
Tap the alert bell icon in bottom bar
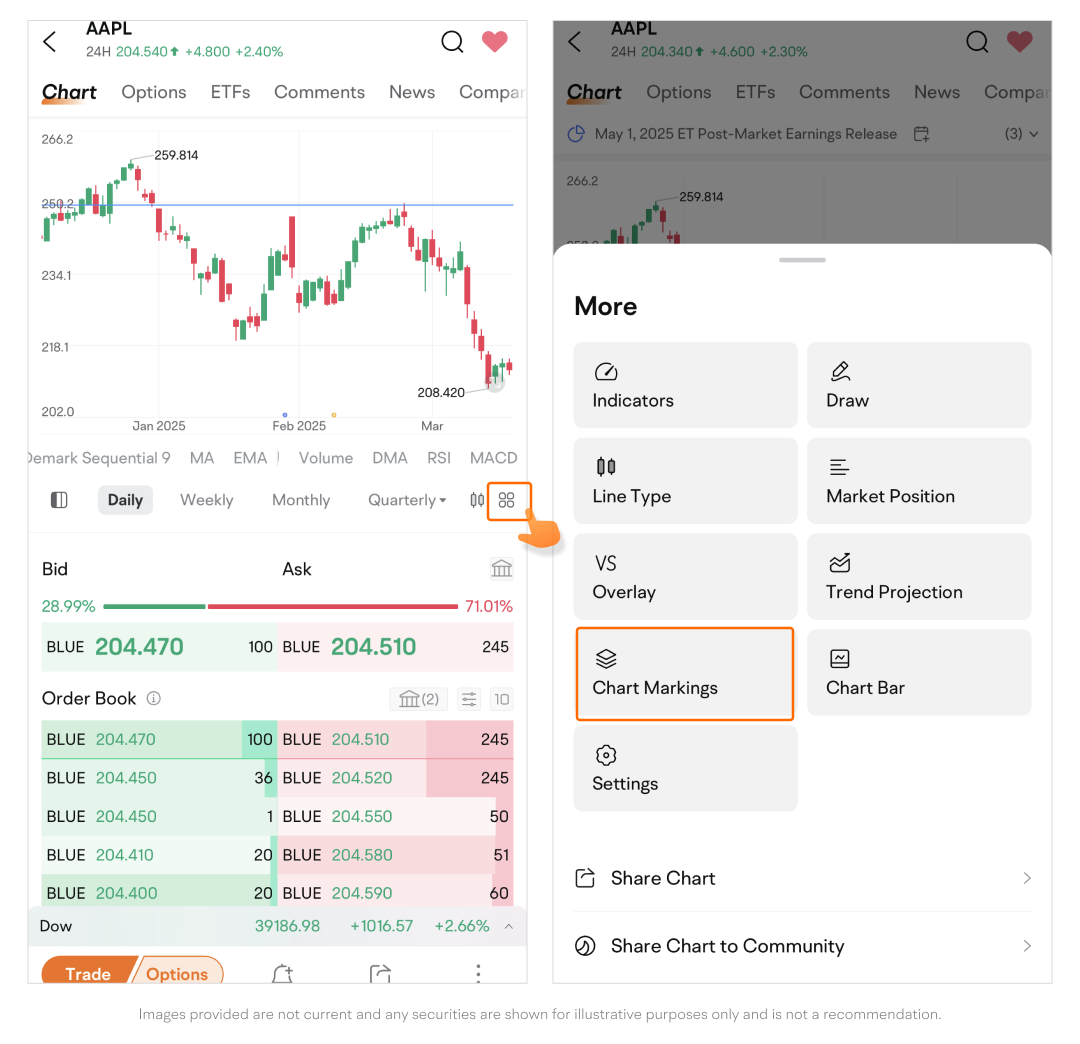282,974
